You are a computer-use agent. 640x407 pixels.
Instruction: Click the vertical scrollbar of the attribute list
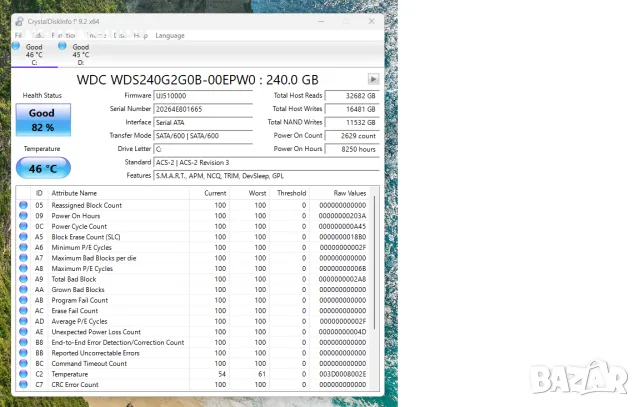click(374, 261)
